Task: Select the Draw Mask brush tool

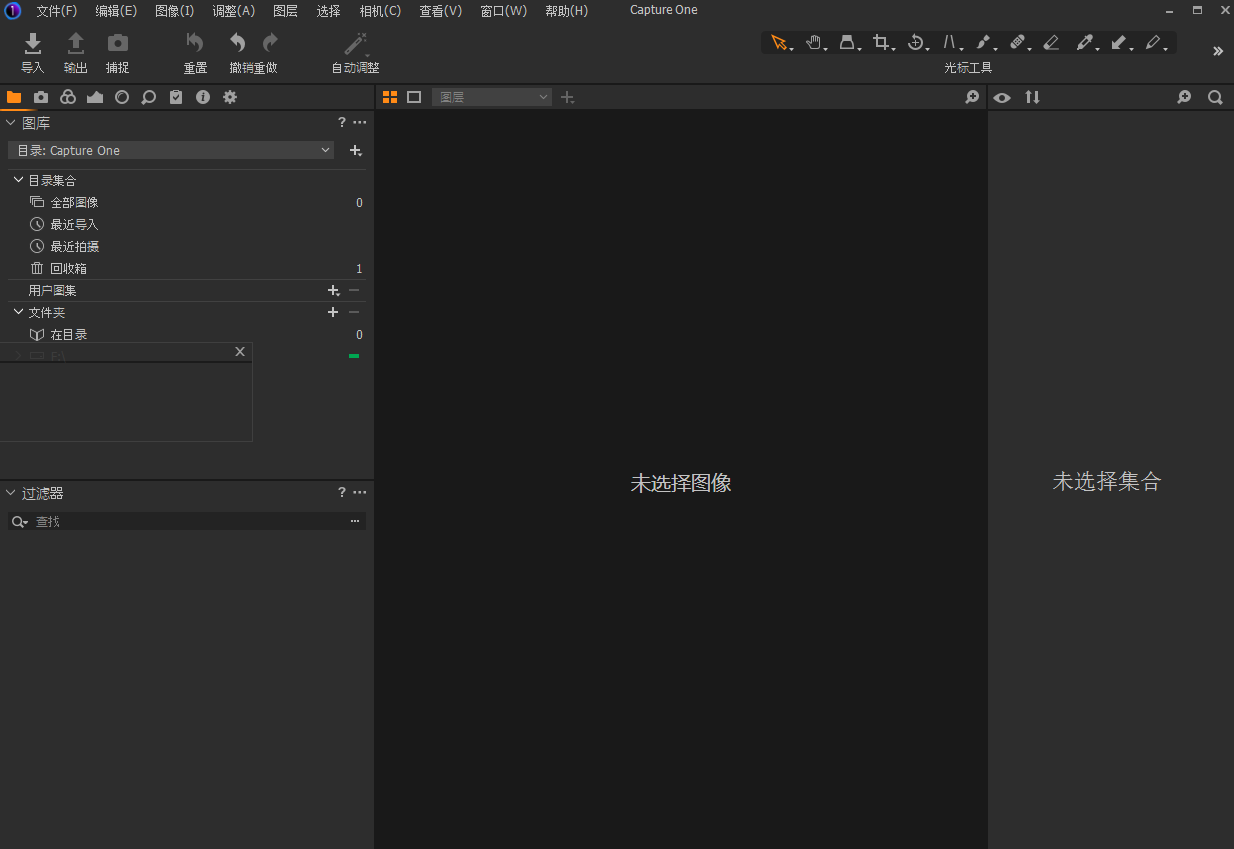Action: (983, 42)
